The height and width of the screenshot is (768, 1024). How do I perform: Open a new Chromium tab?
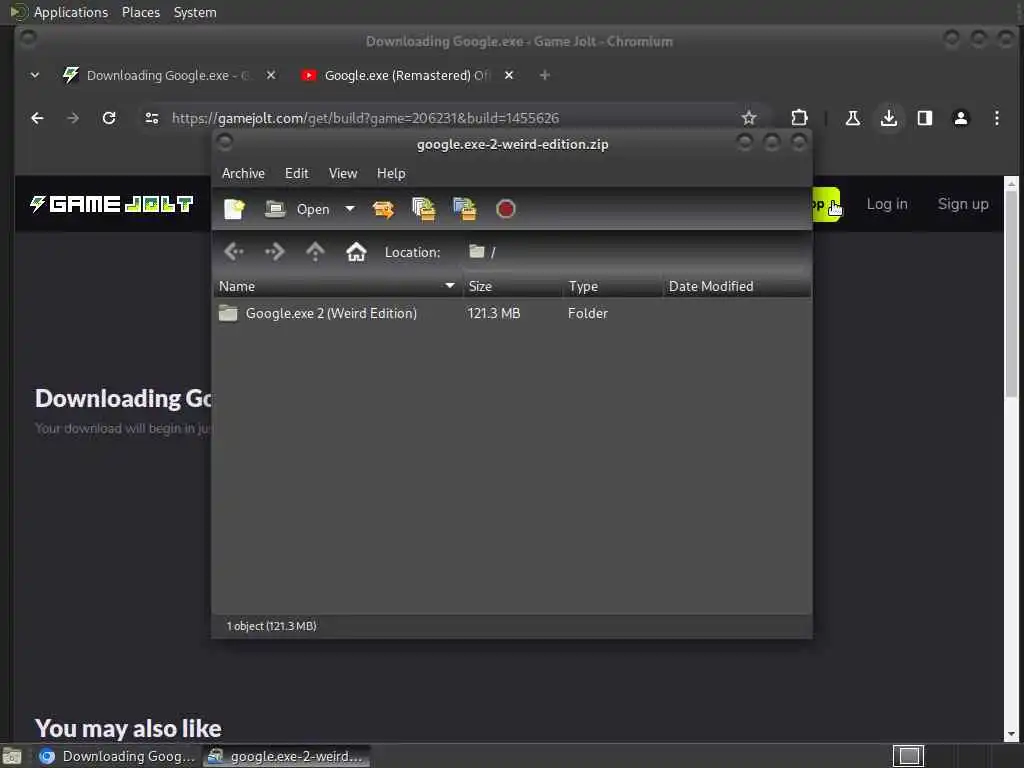[x=544, y=75]
